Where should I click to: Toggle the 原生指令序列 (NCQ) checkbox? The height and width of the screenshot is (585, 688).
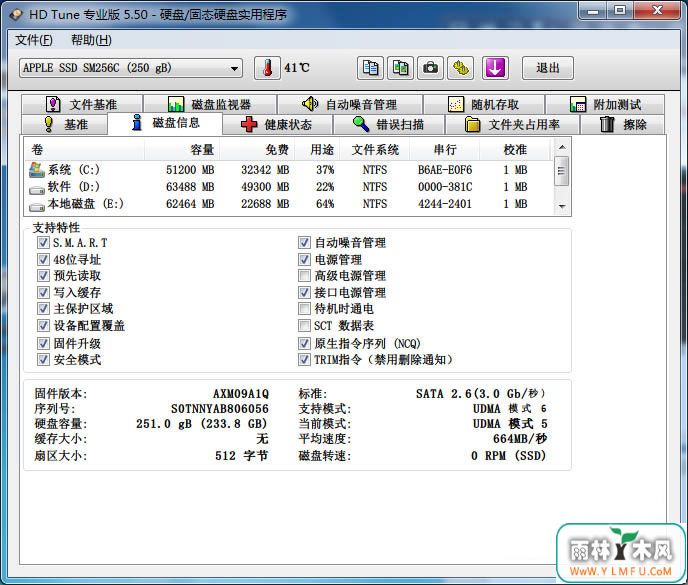[x=304, y=343]
